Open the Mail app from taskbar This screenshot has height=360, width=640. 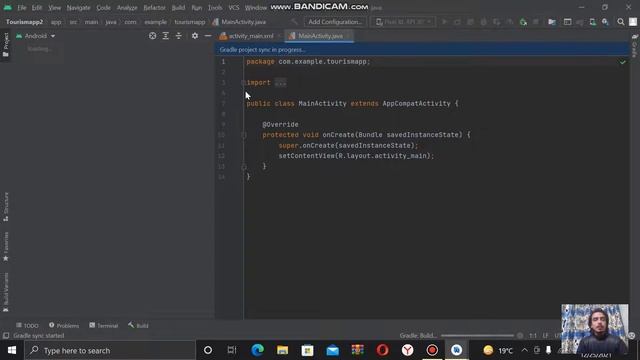333,350
